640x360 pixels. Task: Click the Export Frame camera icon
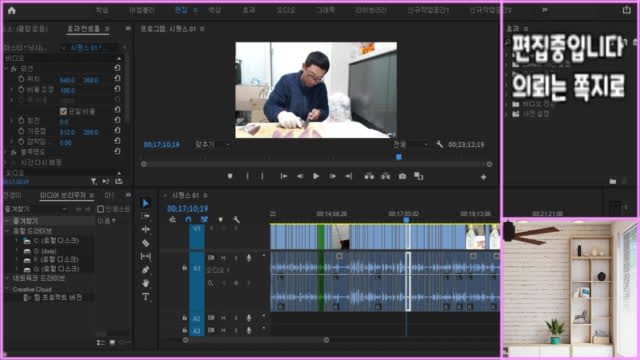402,176
